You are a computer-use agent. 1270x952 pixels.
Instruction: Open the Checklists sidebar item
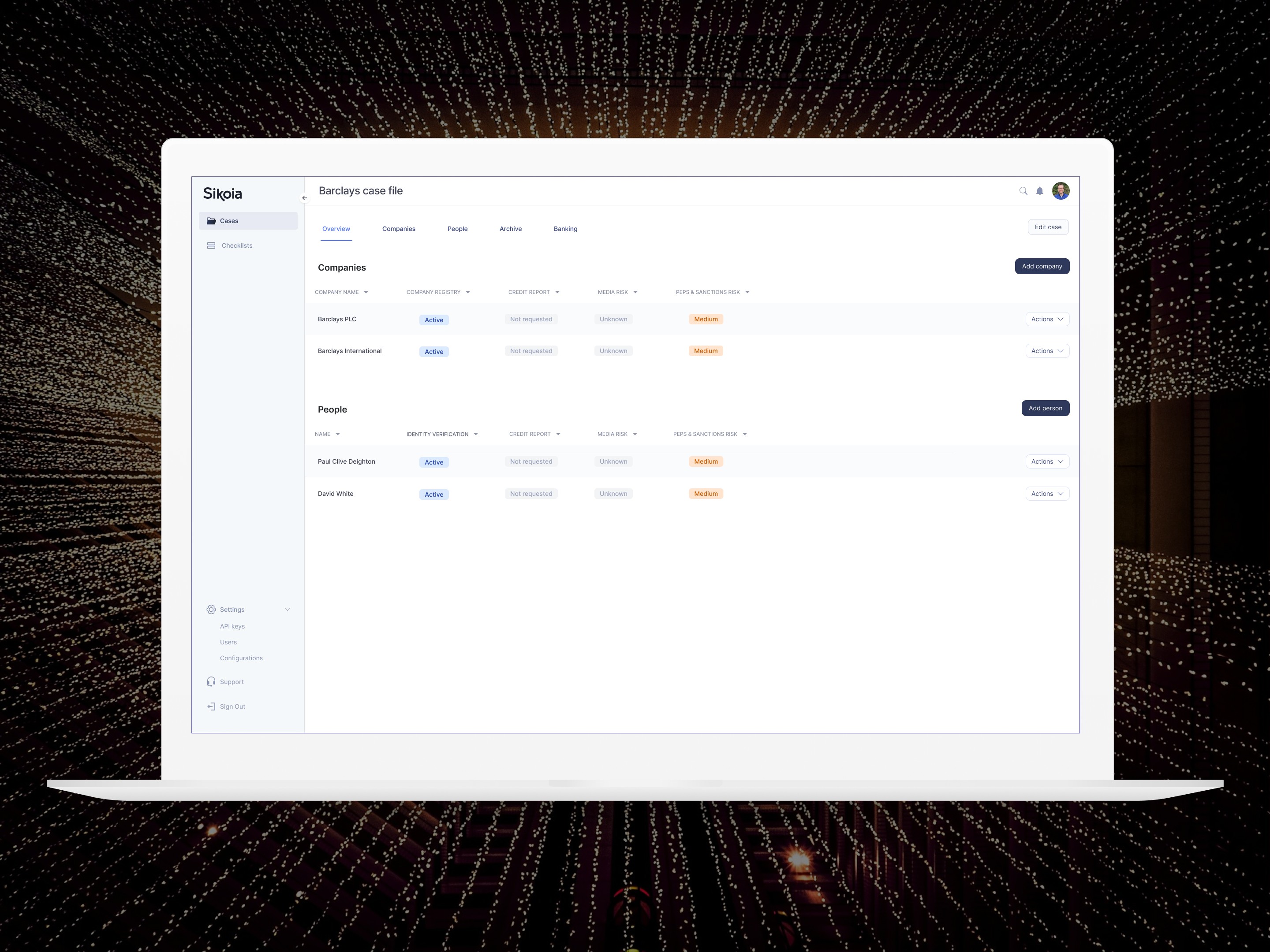point(248,245)
